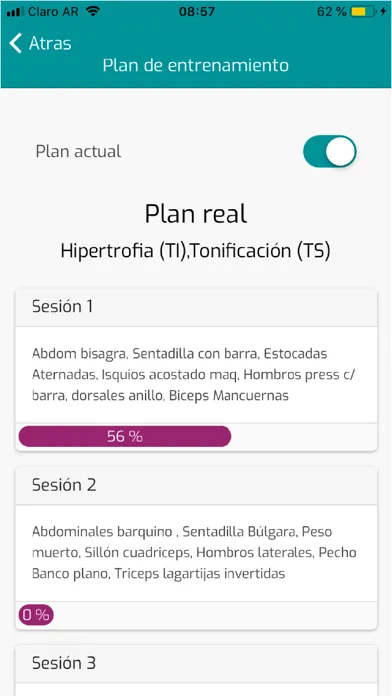Tap Hipertrofia (TI),Tonificación (TS) subtitle

pos(196,251)
